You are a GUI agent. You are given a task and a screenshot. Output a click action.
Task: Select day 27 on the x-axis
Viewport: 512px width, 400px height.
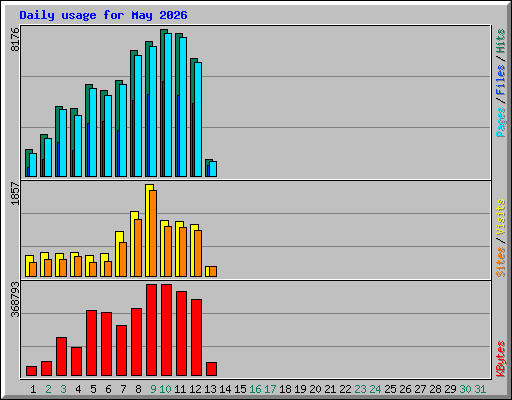point(420,389)
